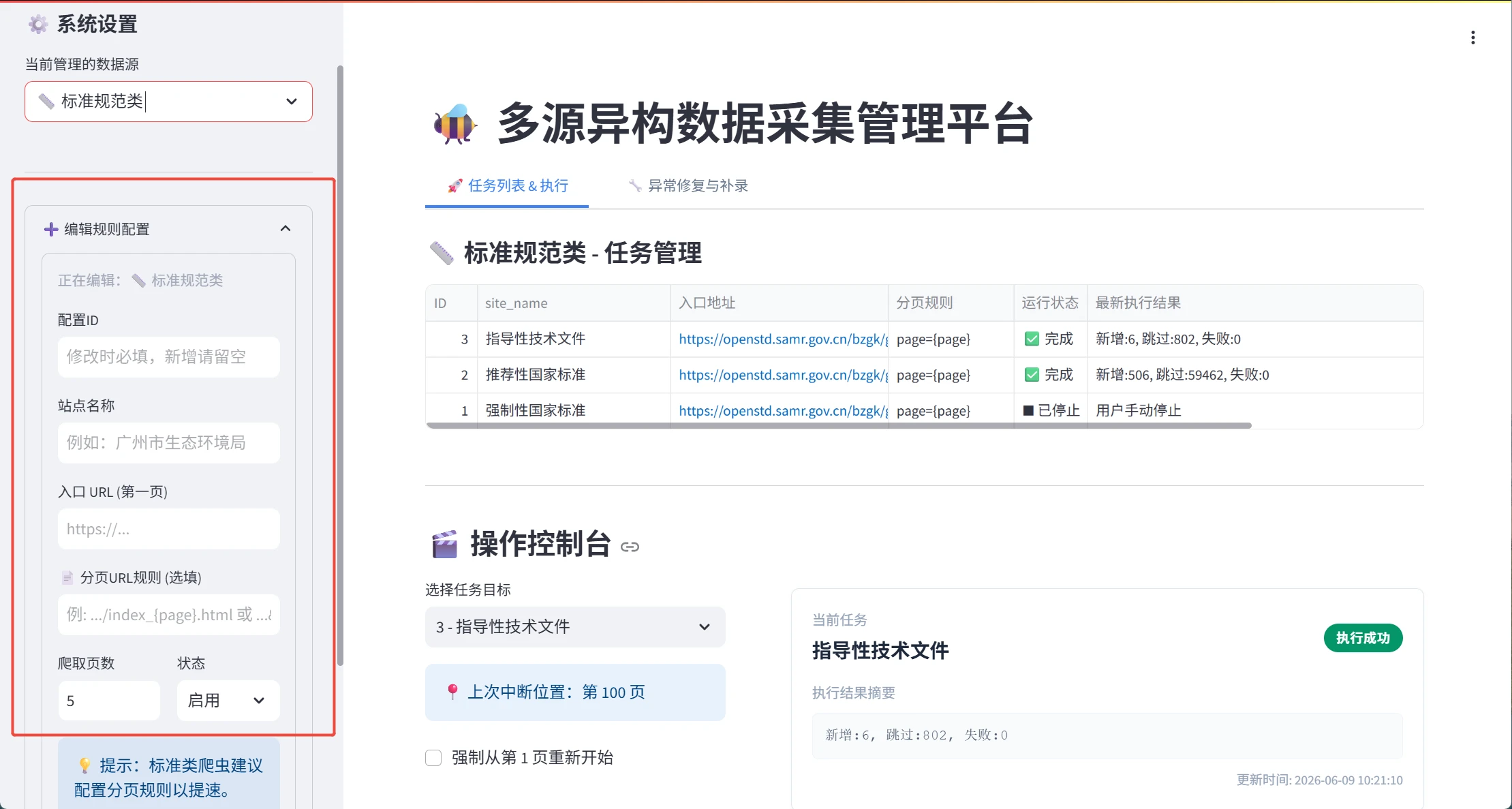This screenshot has width=1512, height=809.
Task: Open the 状态 启用 dropdown
Action: (228, 701)
